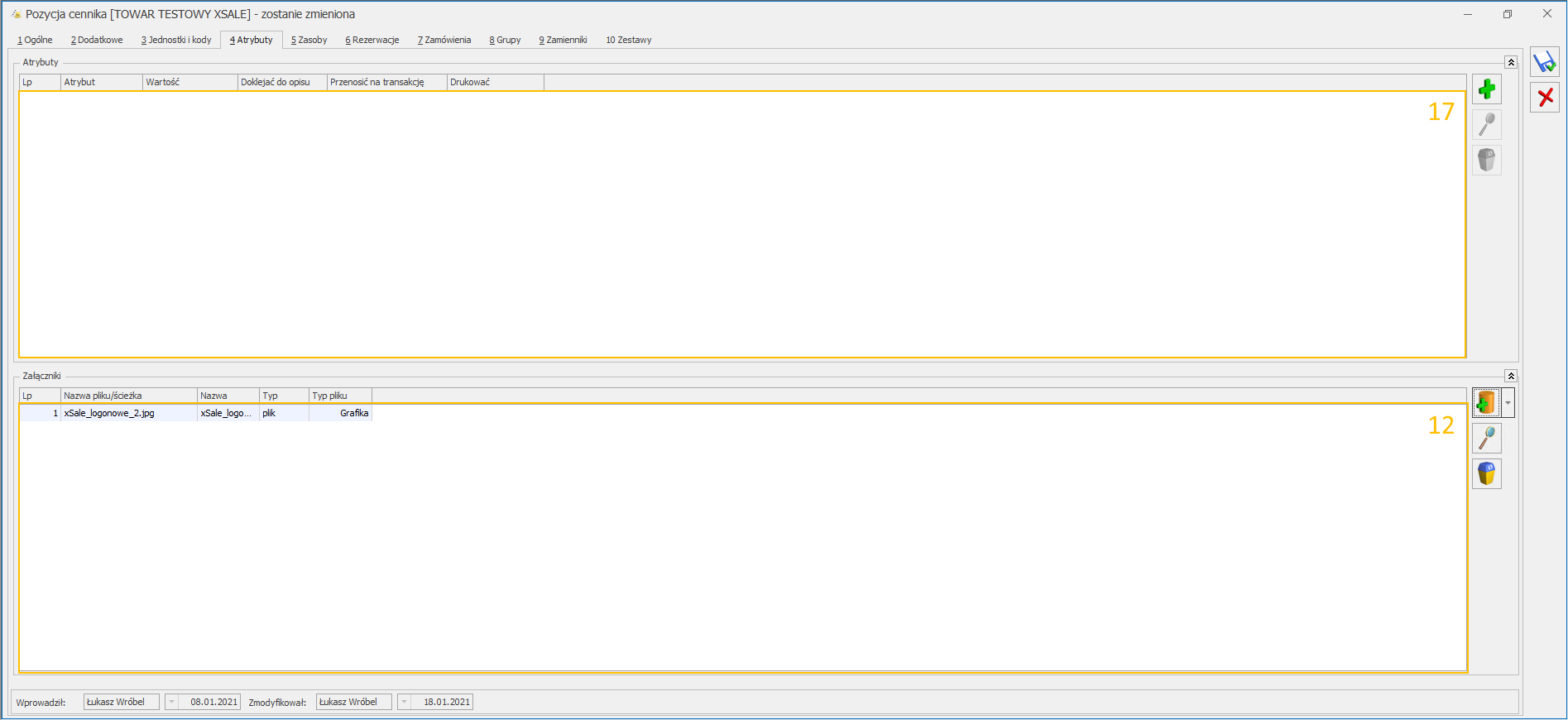Open the Wprowadził operator dropdown

[171, 703]
